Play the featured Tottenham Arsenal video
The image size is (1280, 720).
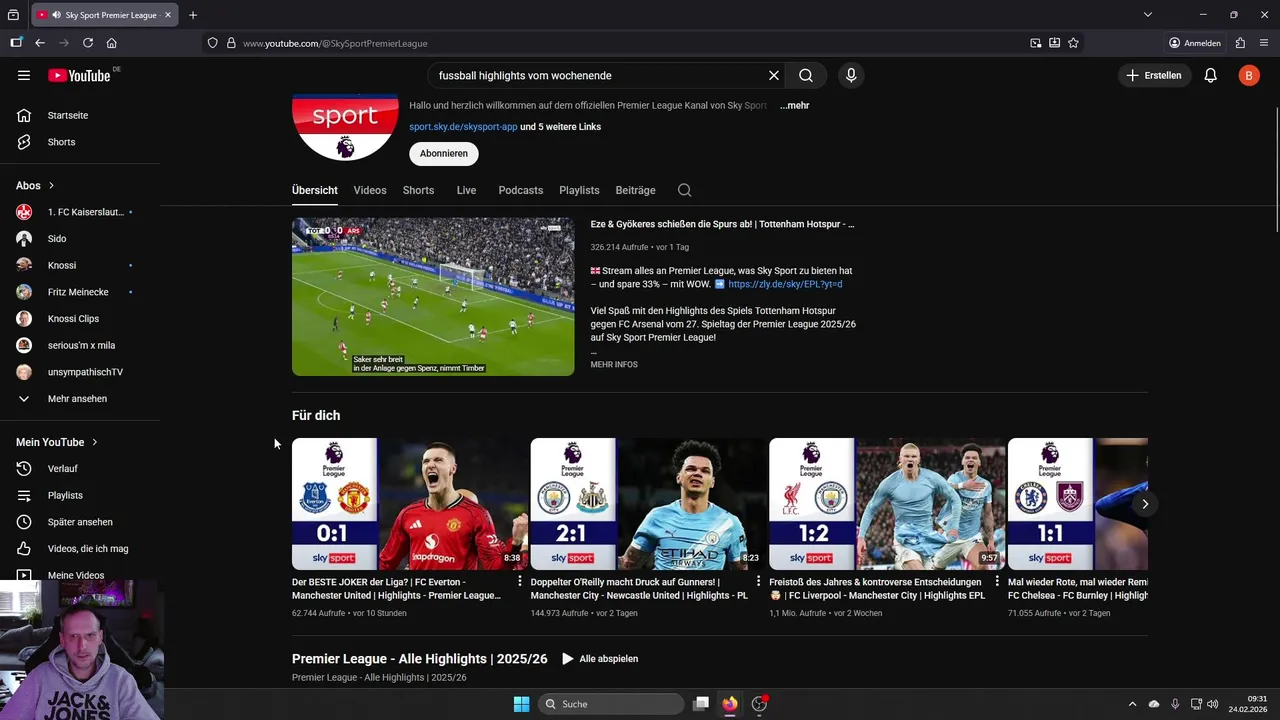click(433, 297)
